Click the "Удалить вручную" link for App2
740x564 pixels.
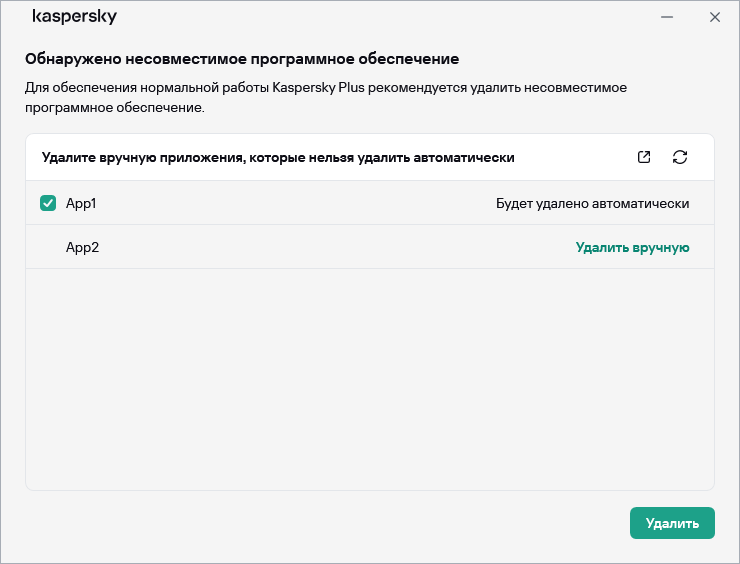632,247
